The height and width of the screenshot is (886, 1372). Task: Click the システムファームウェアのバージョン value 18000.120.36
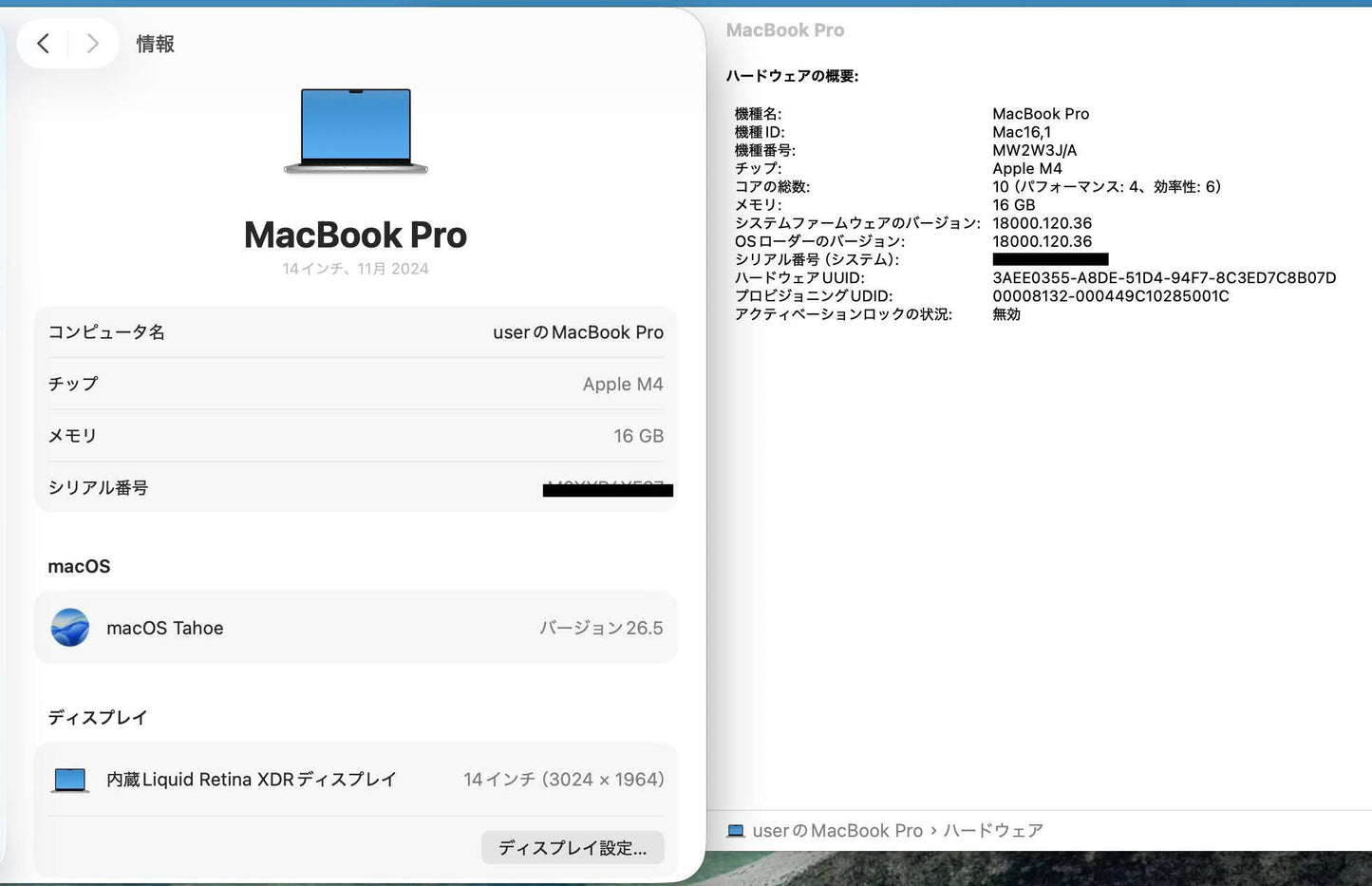1043,223
